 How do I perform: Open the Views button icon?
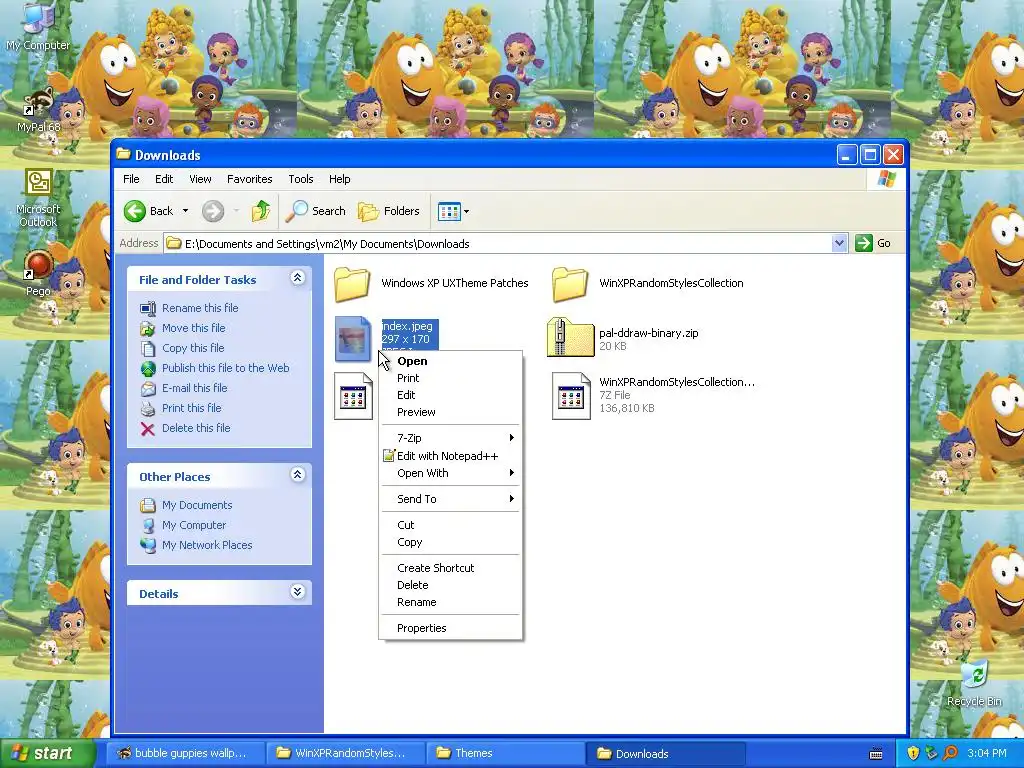[x=449, y=211]
